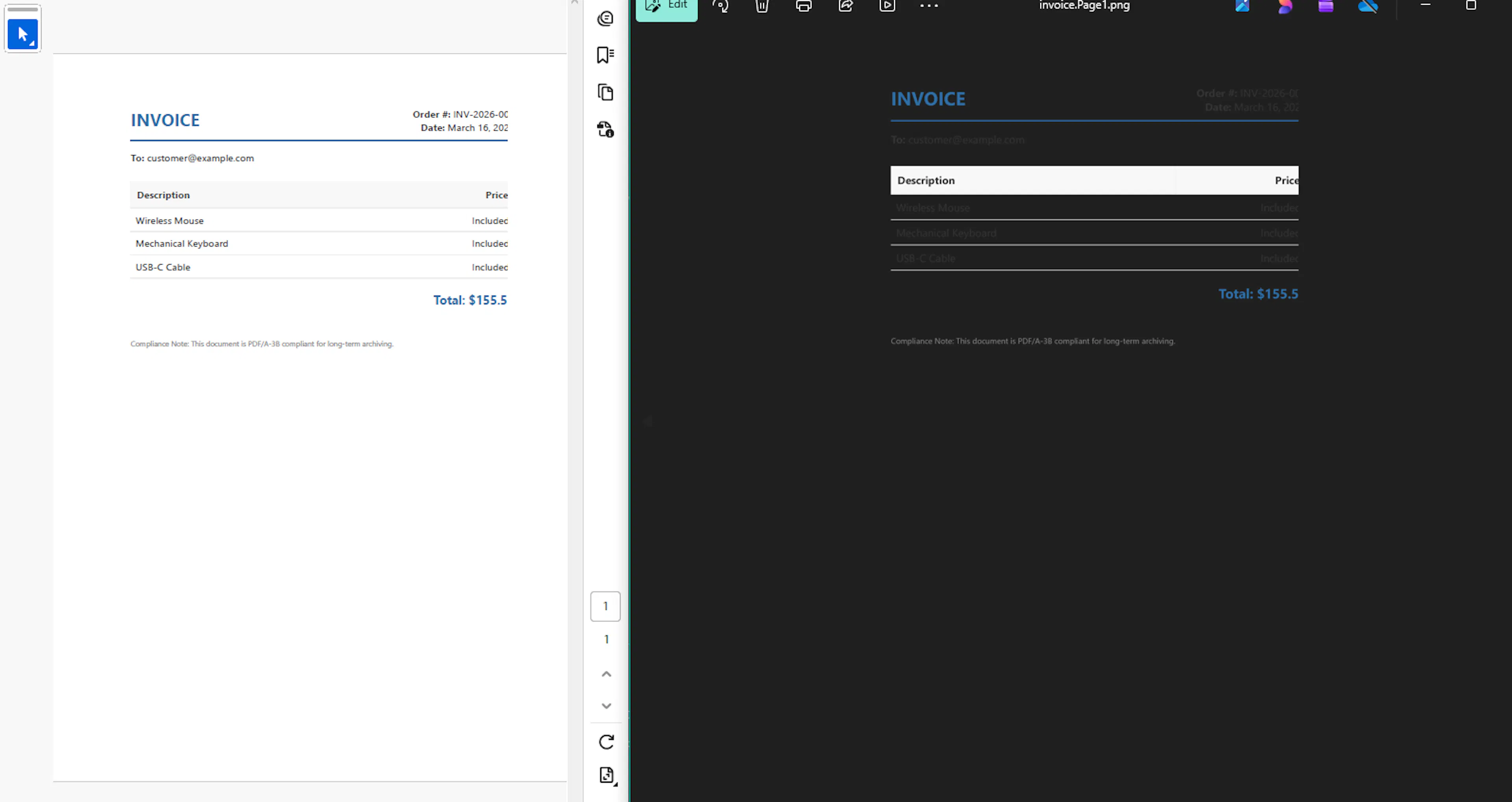Open the Bookmarks panel in Acrobat
Image resolution: width=1512 pixels, height=802 pixels.
[x=605, y=55]
